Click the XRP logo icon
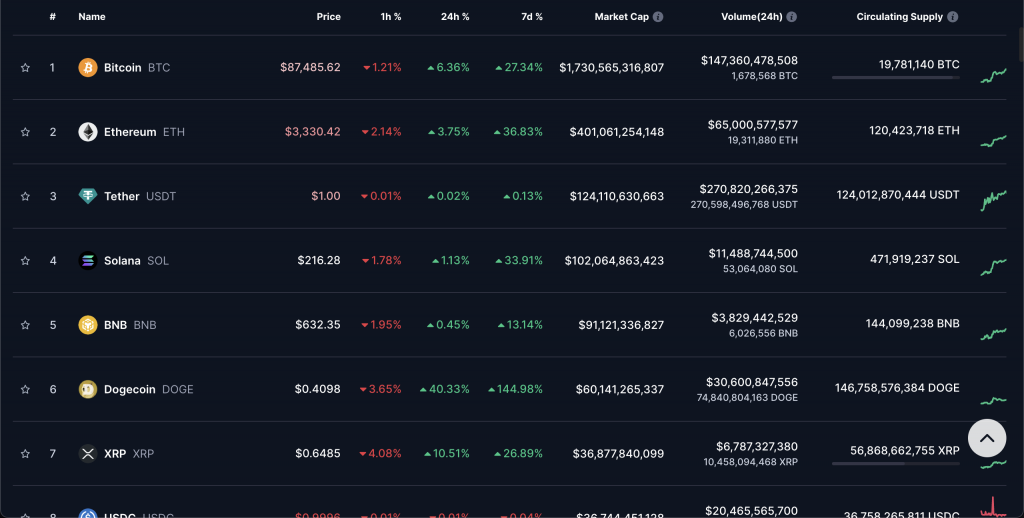This screenshot has width=1024, height=518. click(88, 453)
